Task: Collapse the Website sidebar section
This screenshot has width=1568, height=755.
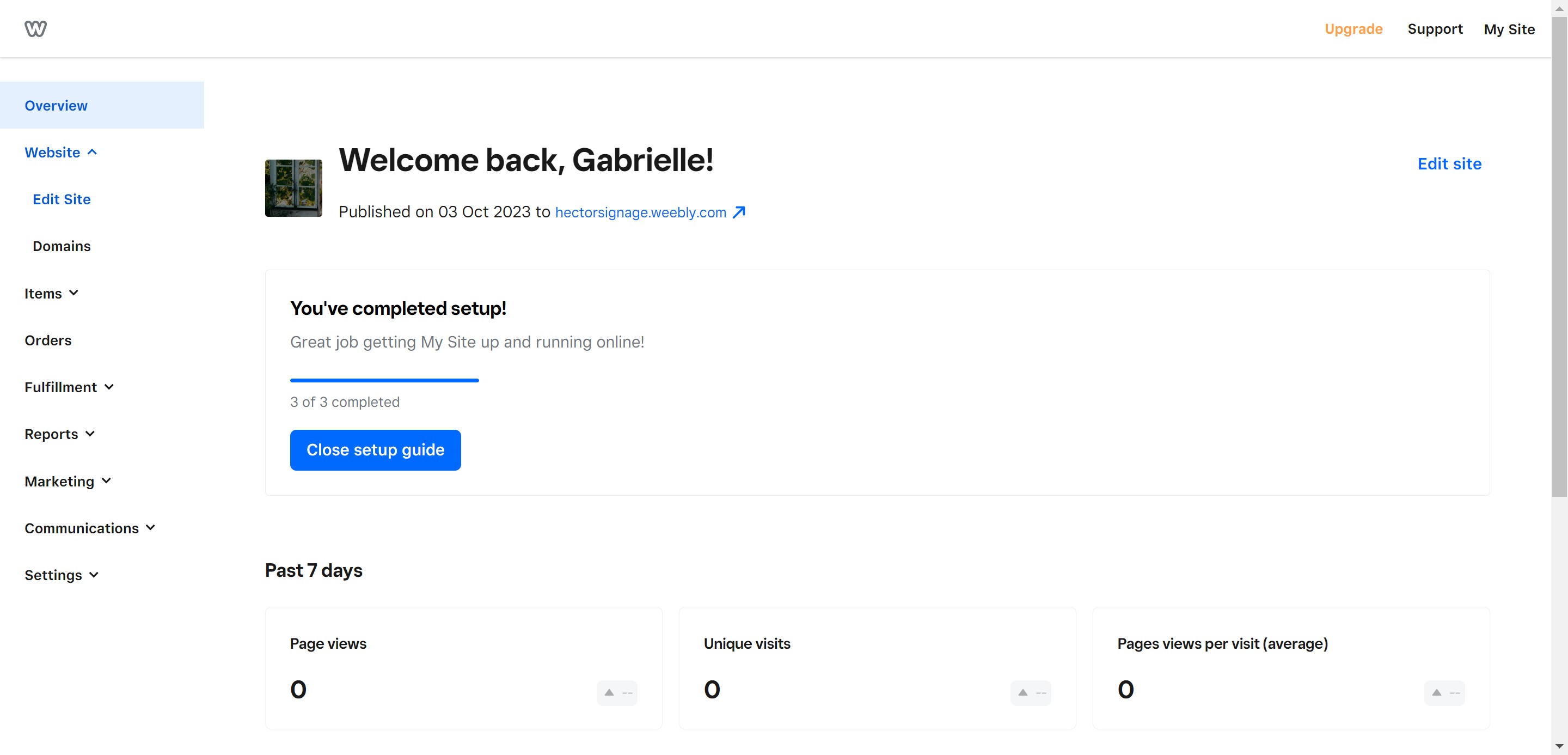Action: click(60, 152)
